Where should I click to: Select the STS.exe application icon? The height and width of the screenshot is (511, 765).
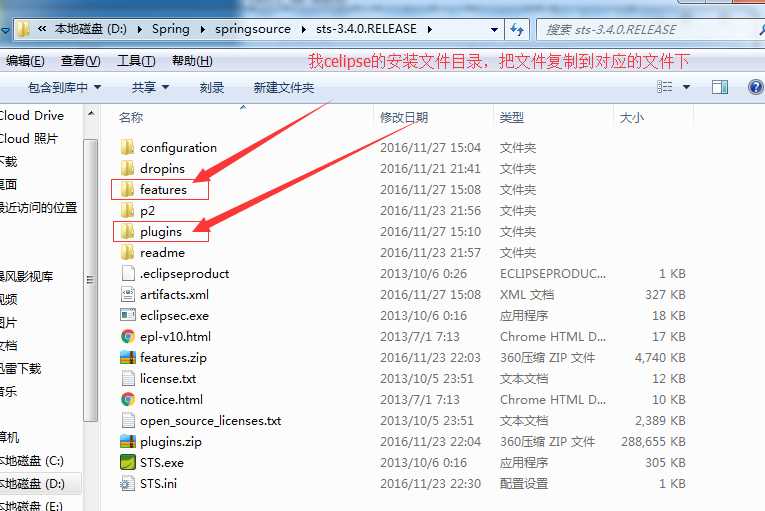[127, 462]
